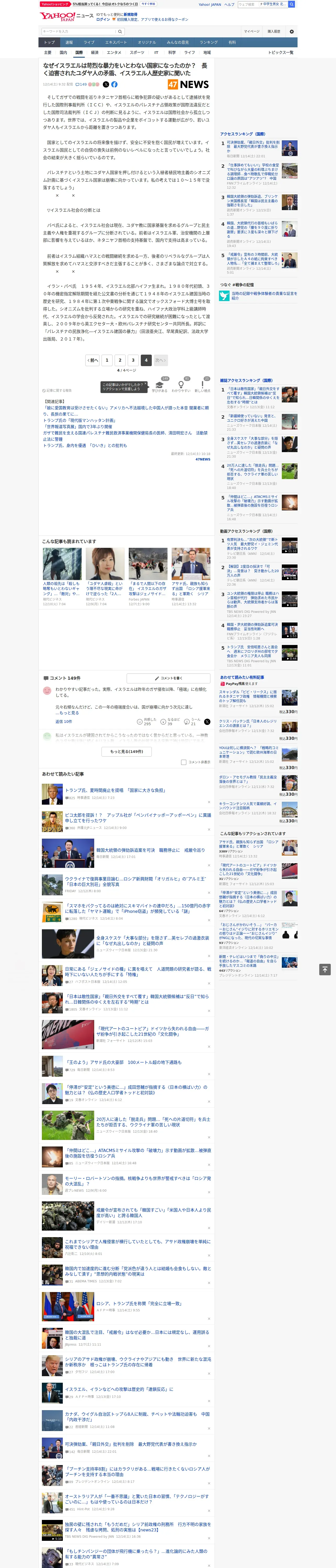Image resolution: width=336 pixels, height=1568 pixels.
Task: Select the 国際 category tab
Action: [79, 52]
